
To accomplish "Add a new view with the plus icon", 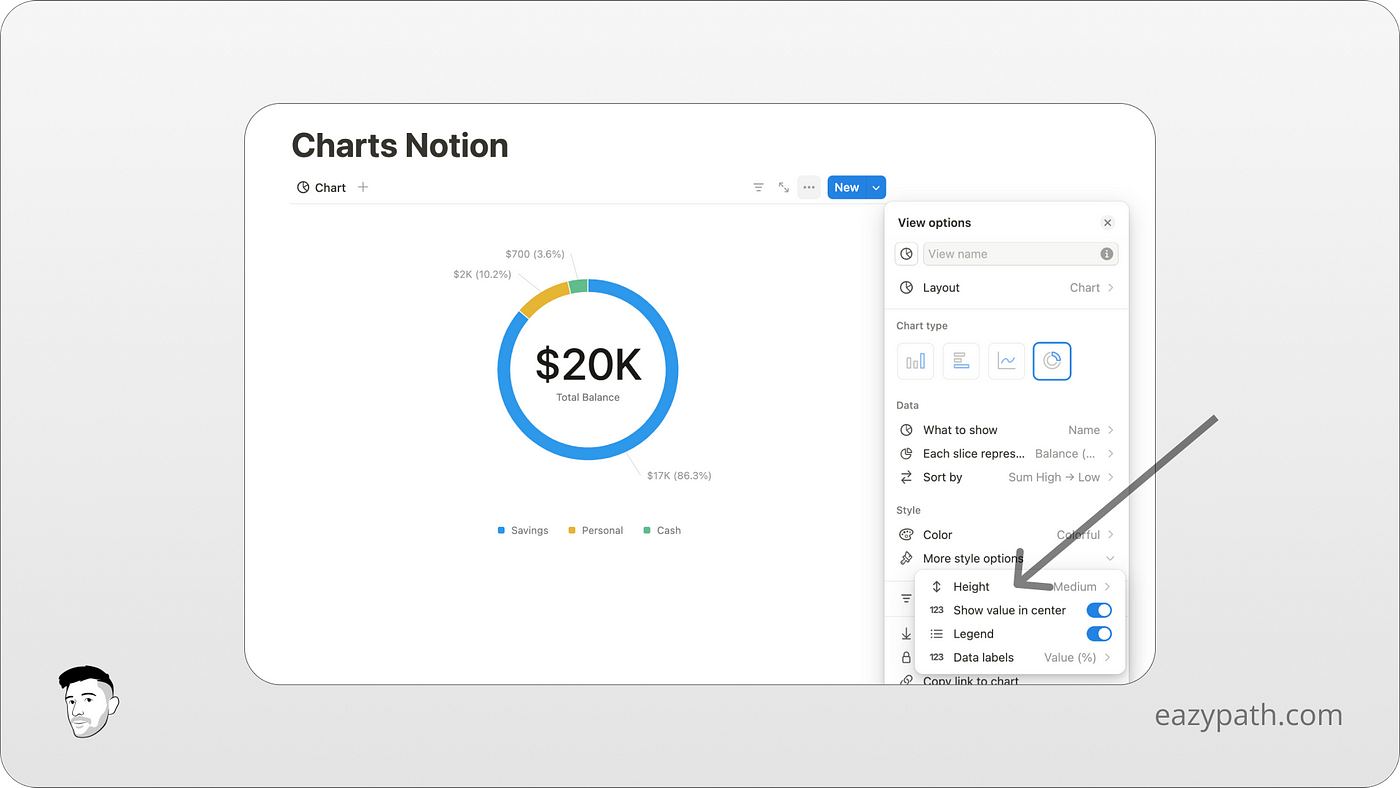I will point(362,187).
